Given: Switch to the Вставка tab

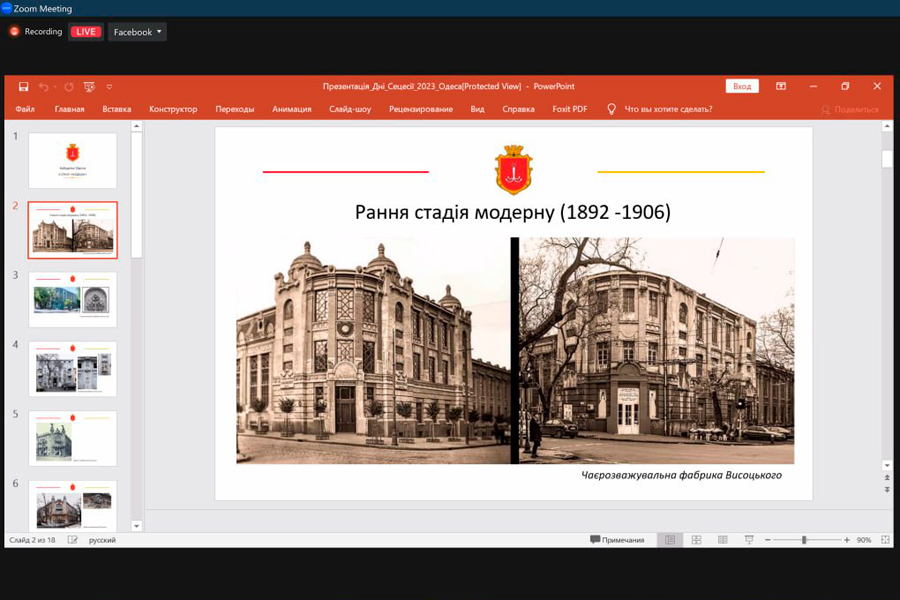Looking at the screenshot, I should tap(117, 109).
